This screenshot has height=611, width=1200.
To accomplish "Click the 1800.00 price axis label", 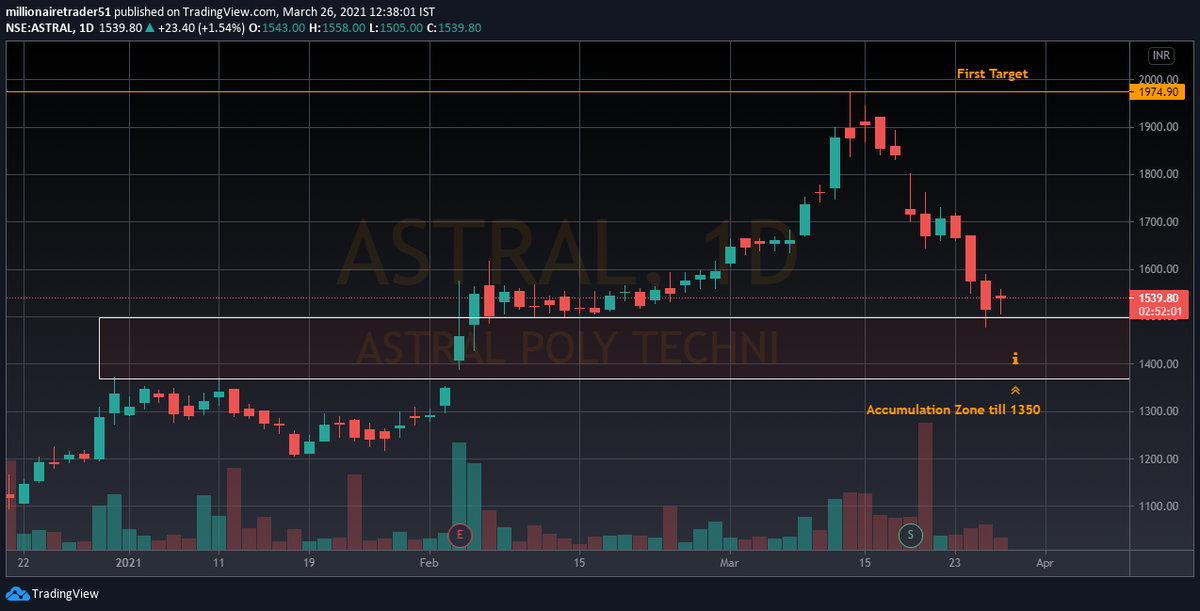I will coord(1157,175).
